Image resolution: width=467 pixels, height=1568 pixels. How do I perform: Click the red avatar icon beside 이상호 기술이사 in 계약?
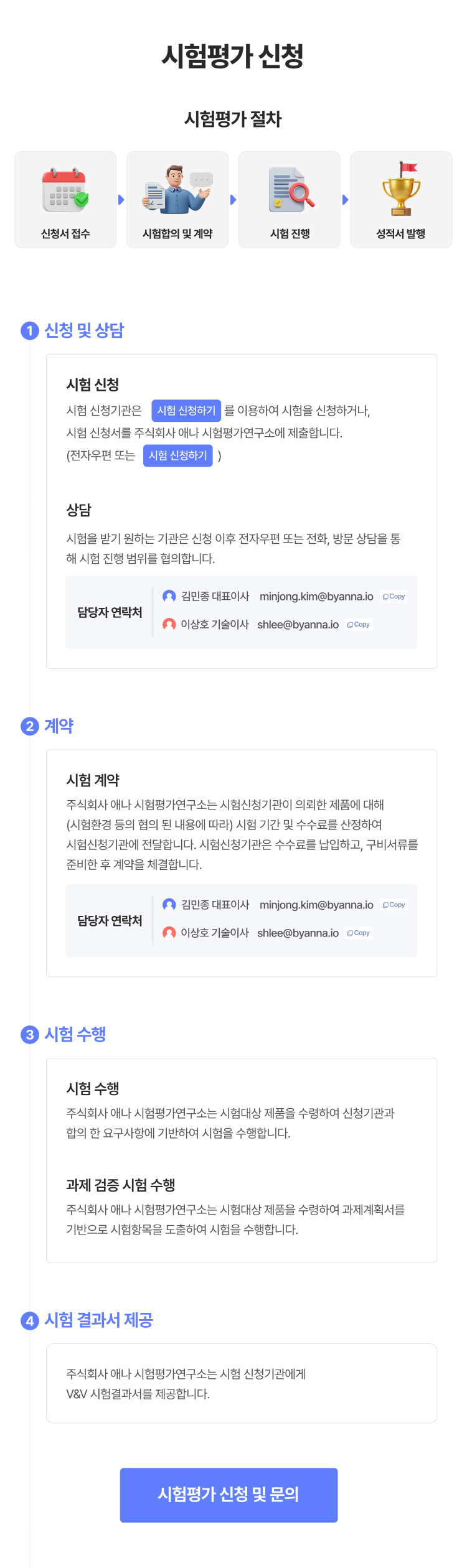169,933
